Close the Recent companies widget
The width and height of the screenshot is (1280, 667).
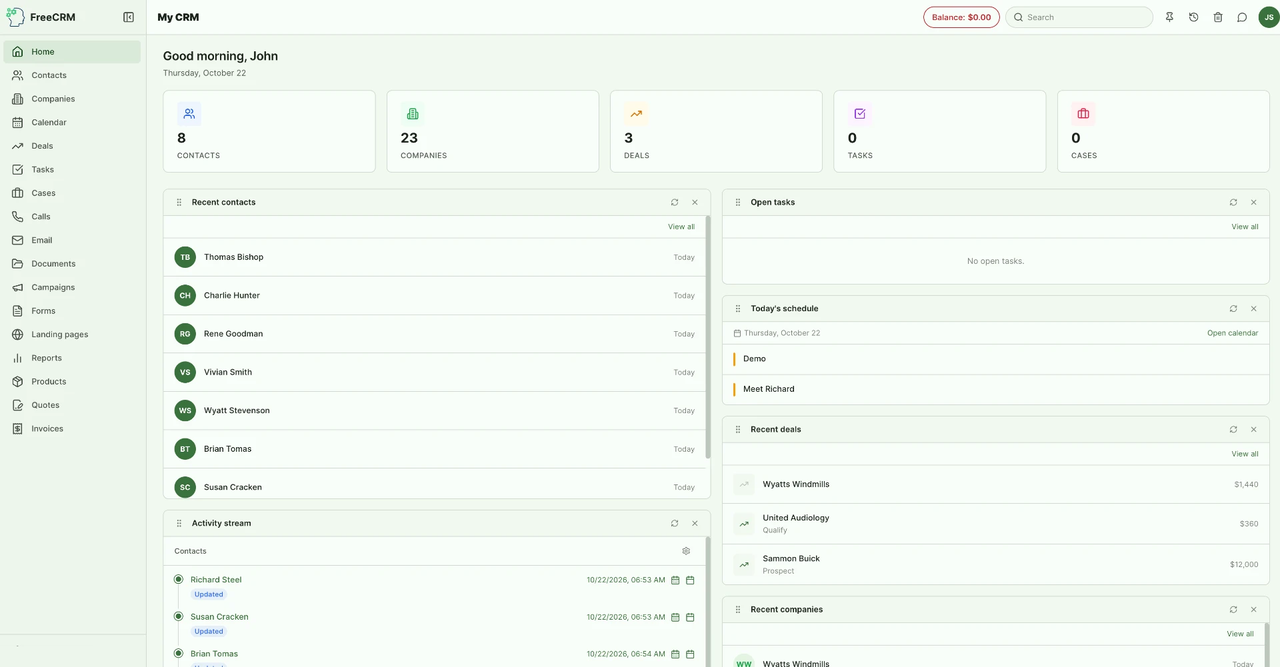coord(1253,609)
